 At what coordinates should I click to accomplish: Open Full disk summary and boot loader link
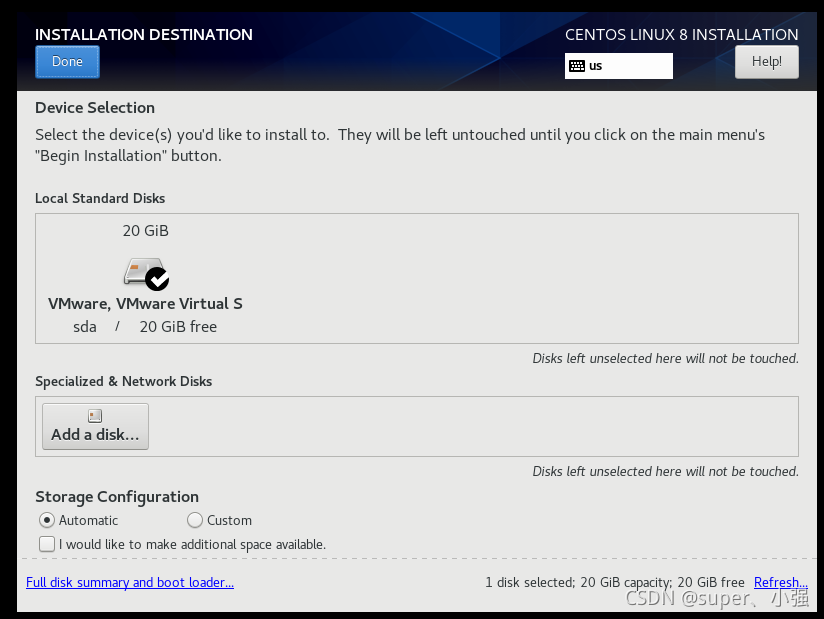click(130, 582)
